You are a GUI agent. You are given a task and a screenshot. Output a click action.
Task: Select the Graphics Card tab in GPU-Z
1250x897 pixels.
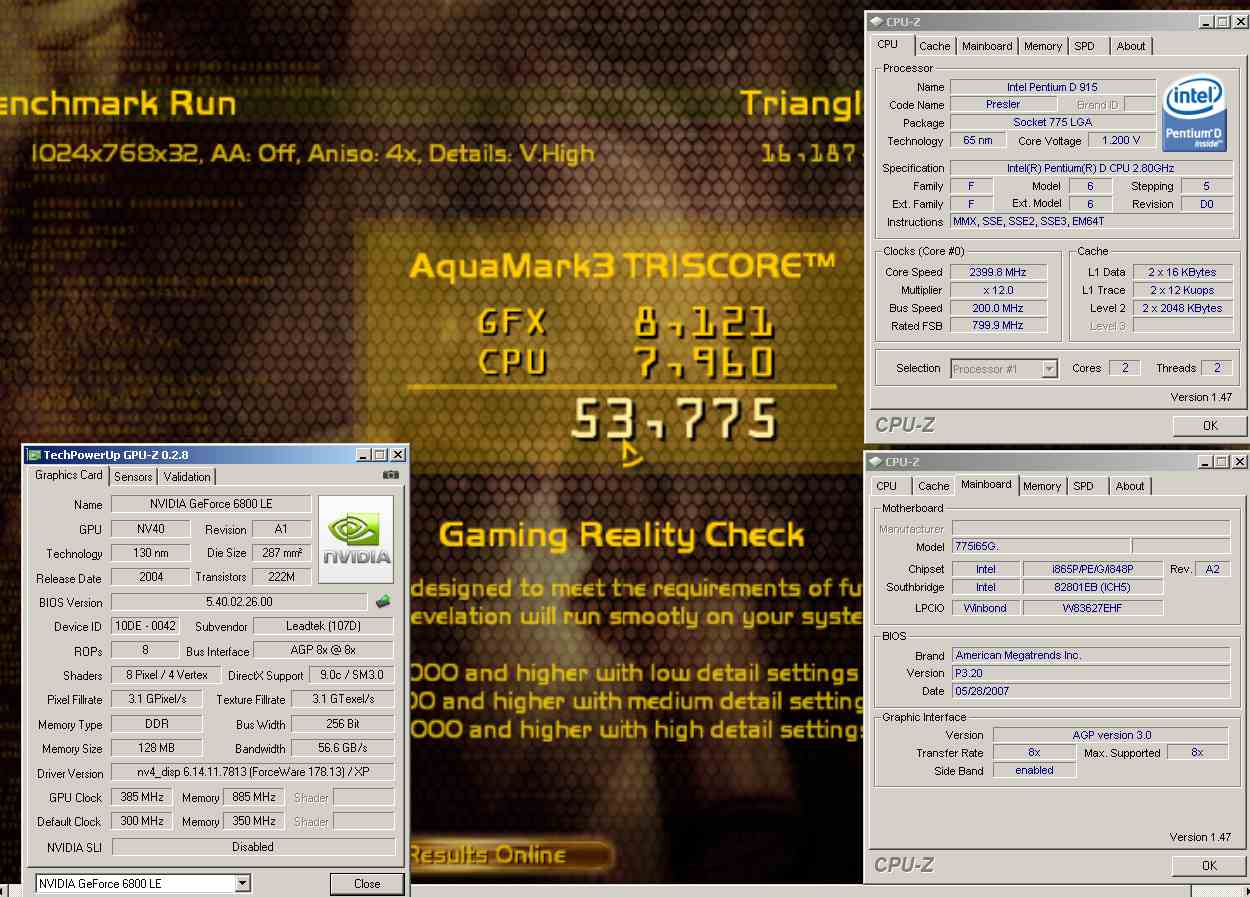tap(68, 476)
